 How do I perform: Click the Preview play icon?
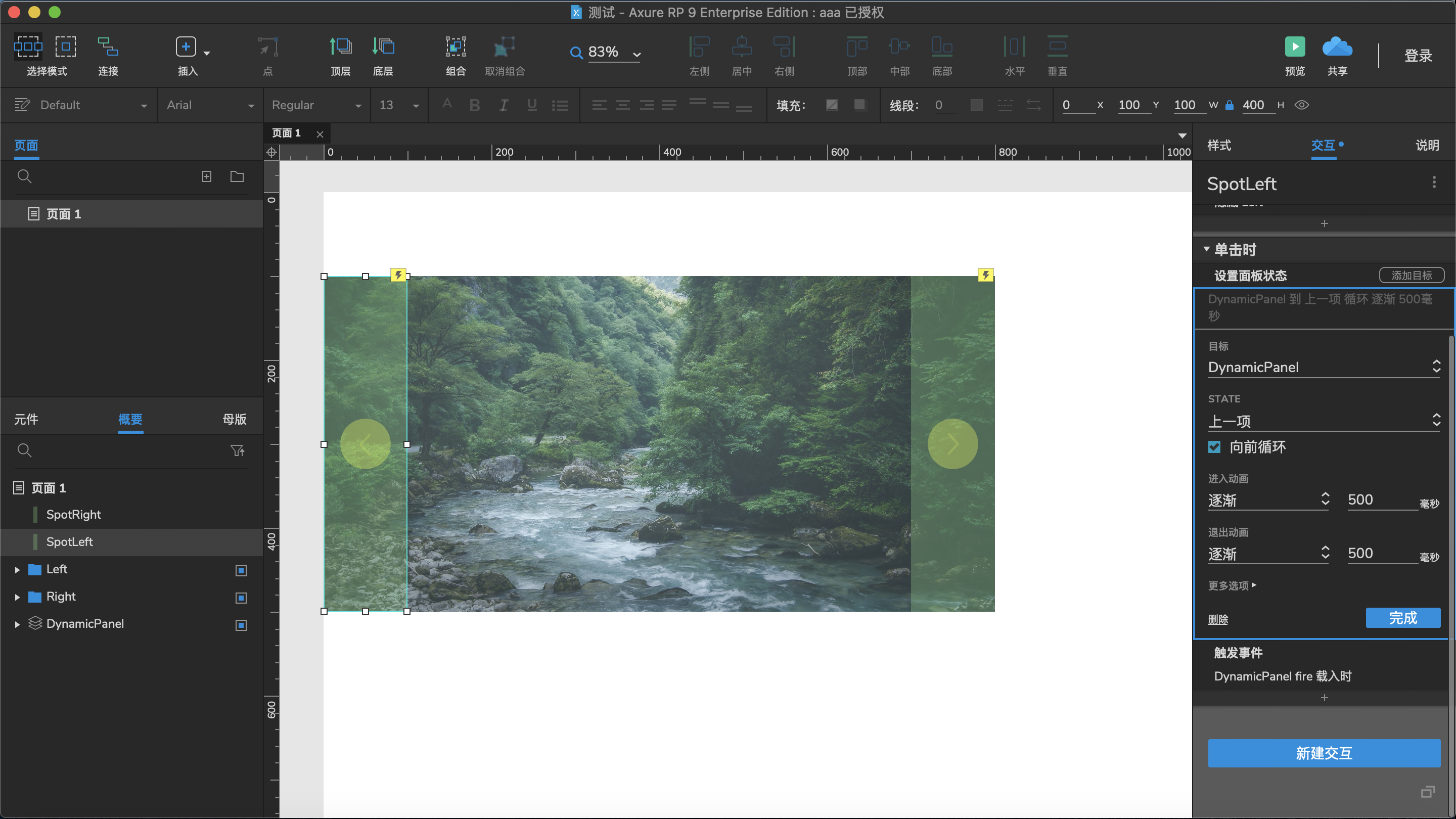[1294, 47]
